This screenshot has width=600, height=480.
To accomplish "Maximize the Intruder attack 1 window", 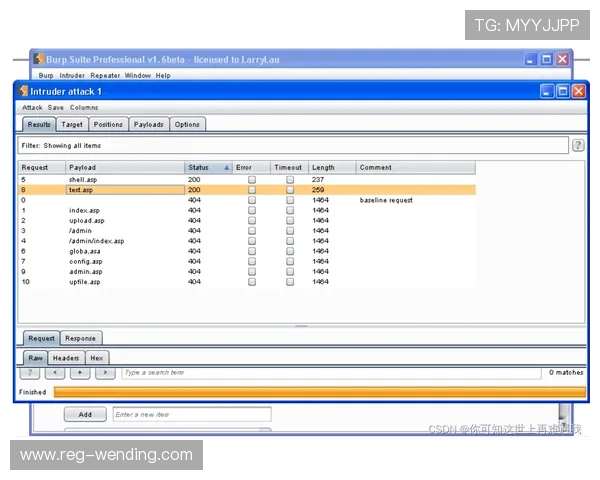I will pos(563,91).
